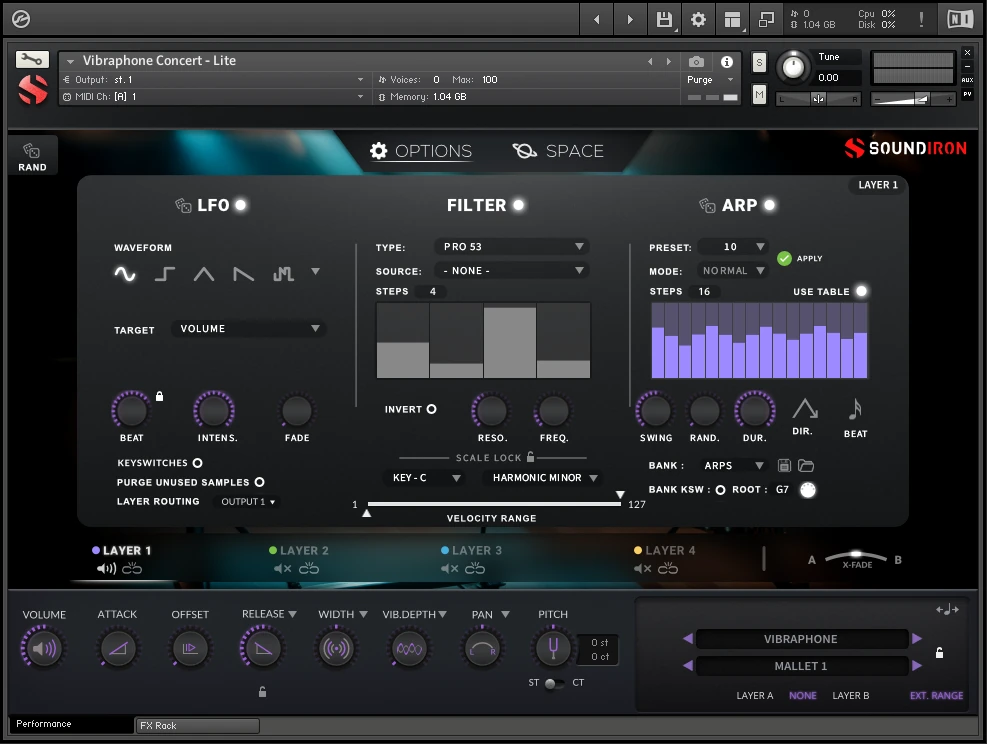This screenshot has width=987, height=744.
Task: Open the filter TYPE dropdown showing PRO 53
Action: pyautogui.click(x=511, y=246)
